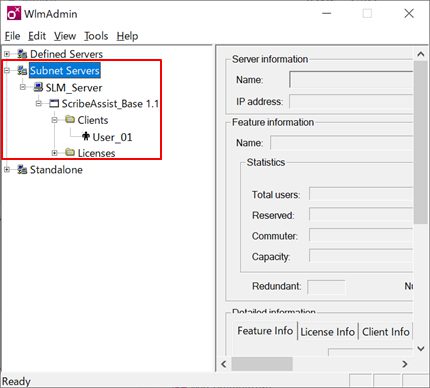Image resolution: width=430 pixels, height=388 pixels.
Task: Click the Total users field
Action: point(361,194)
